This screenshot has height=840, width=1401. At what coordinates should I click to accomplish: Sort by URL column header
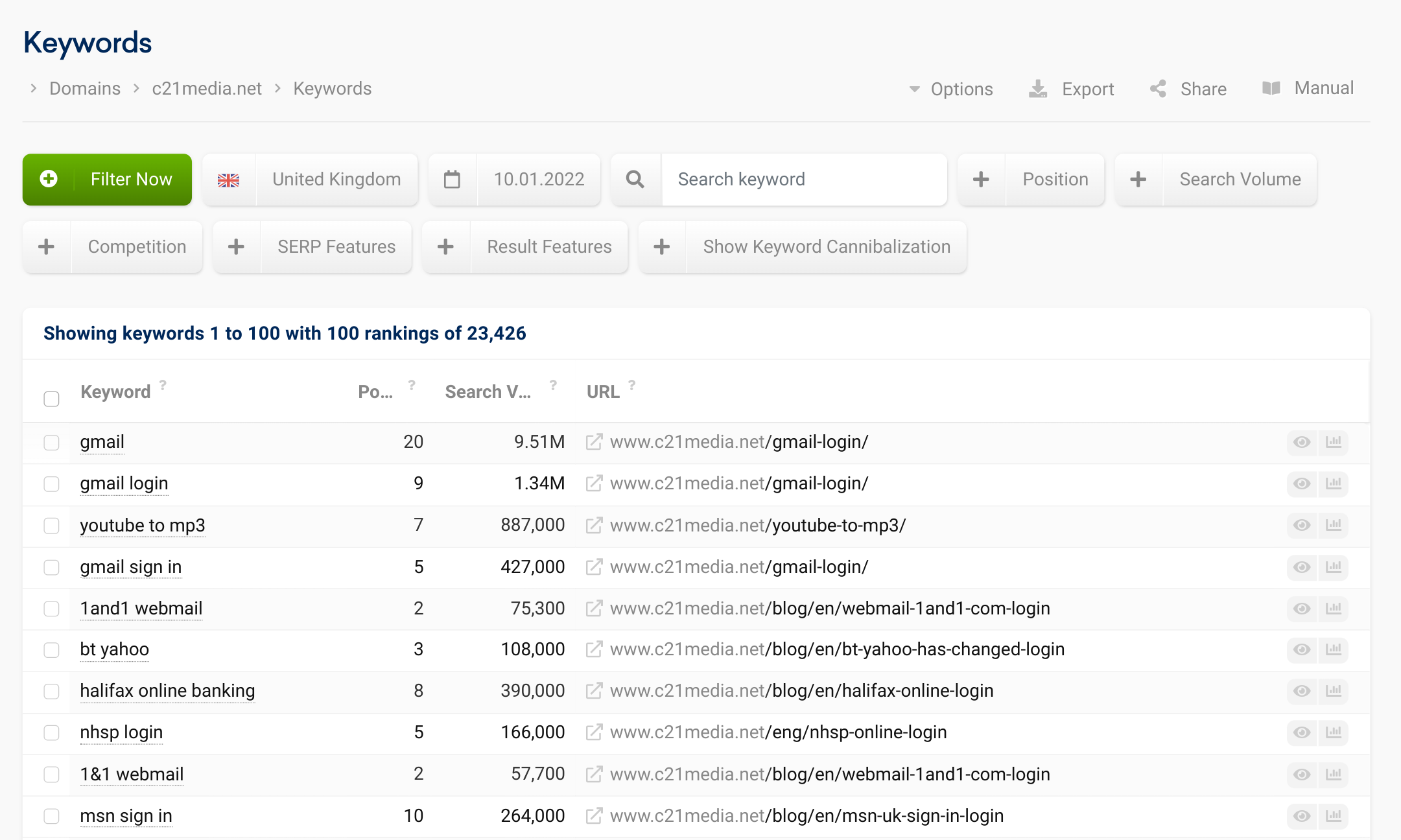pos(603,392)
